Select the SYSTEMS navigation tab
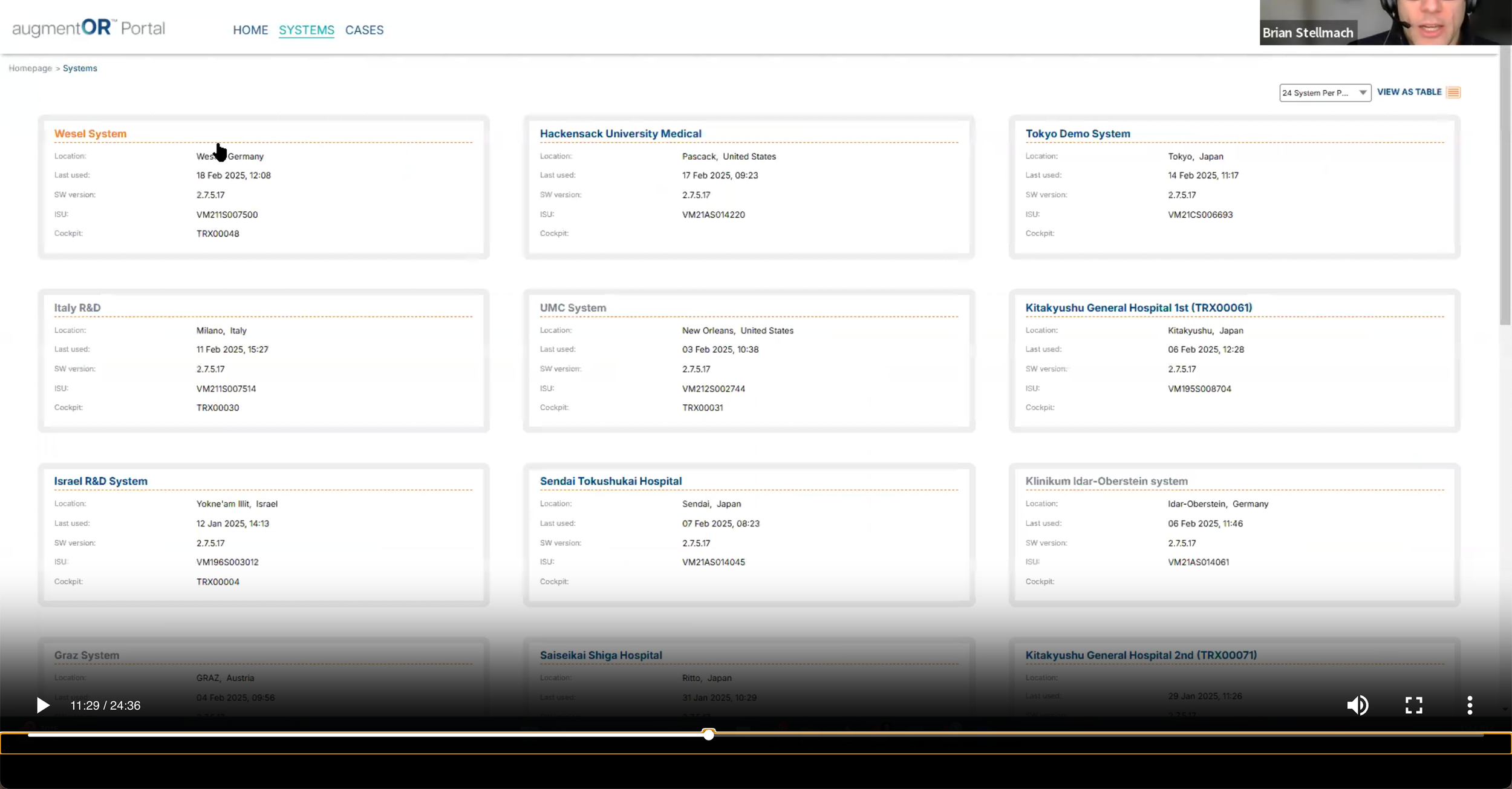Screen dimensions: 1512x789 click(x=306, y=30)
